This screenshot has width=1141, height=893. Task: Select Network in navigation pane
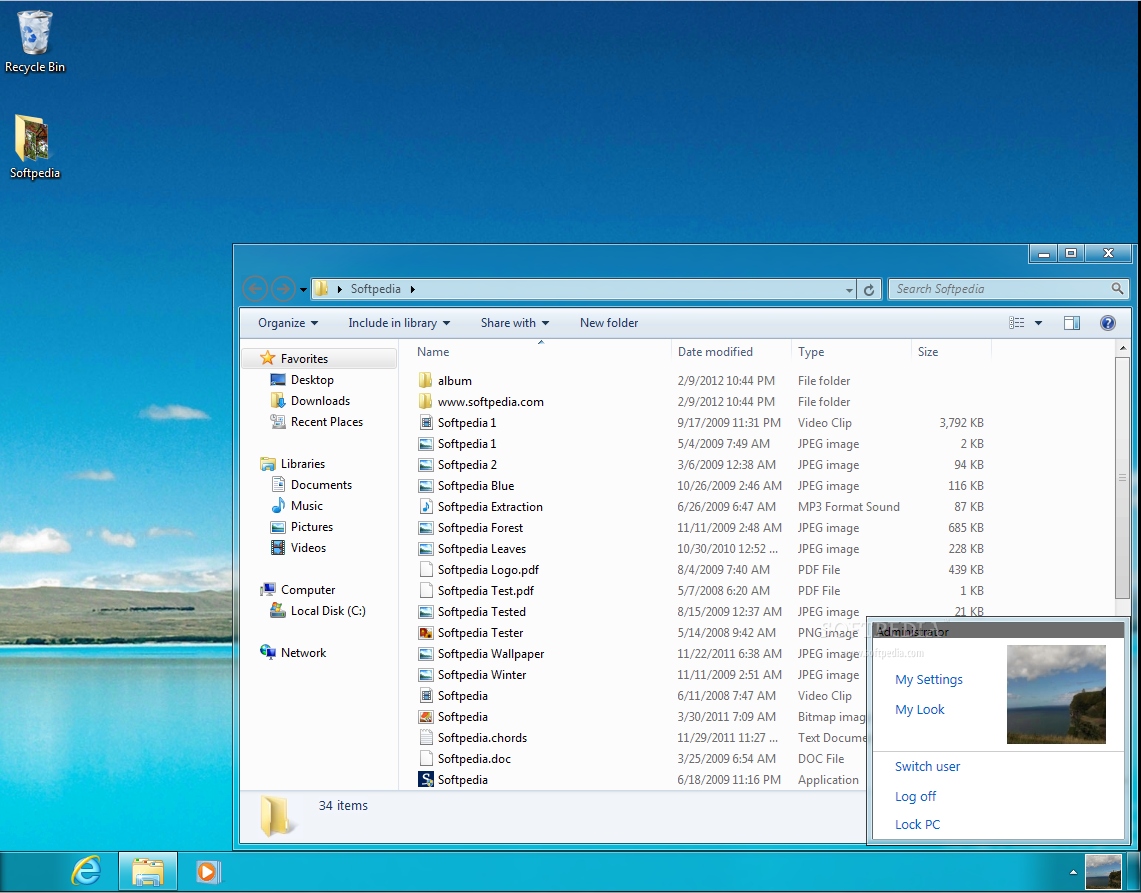303,653
